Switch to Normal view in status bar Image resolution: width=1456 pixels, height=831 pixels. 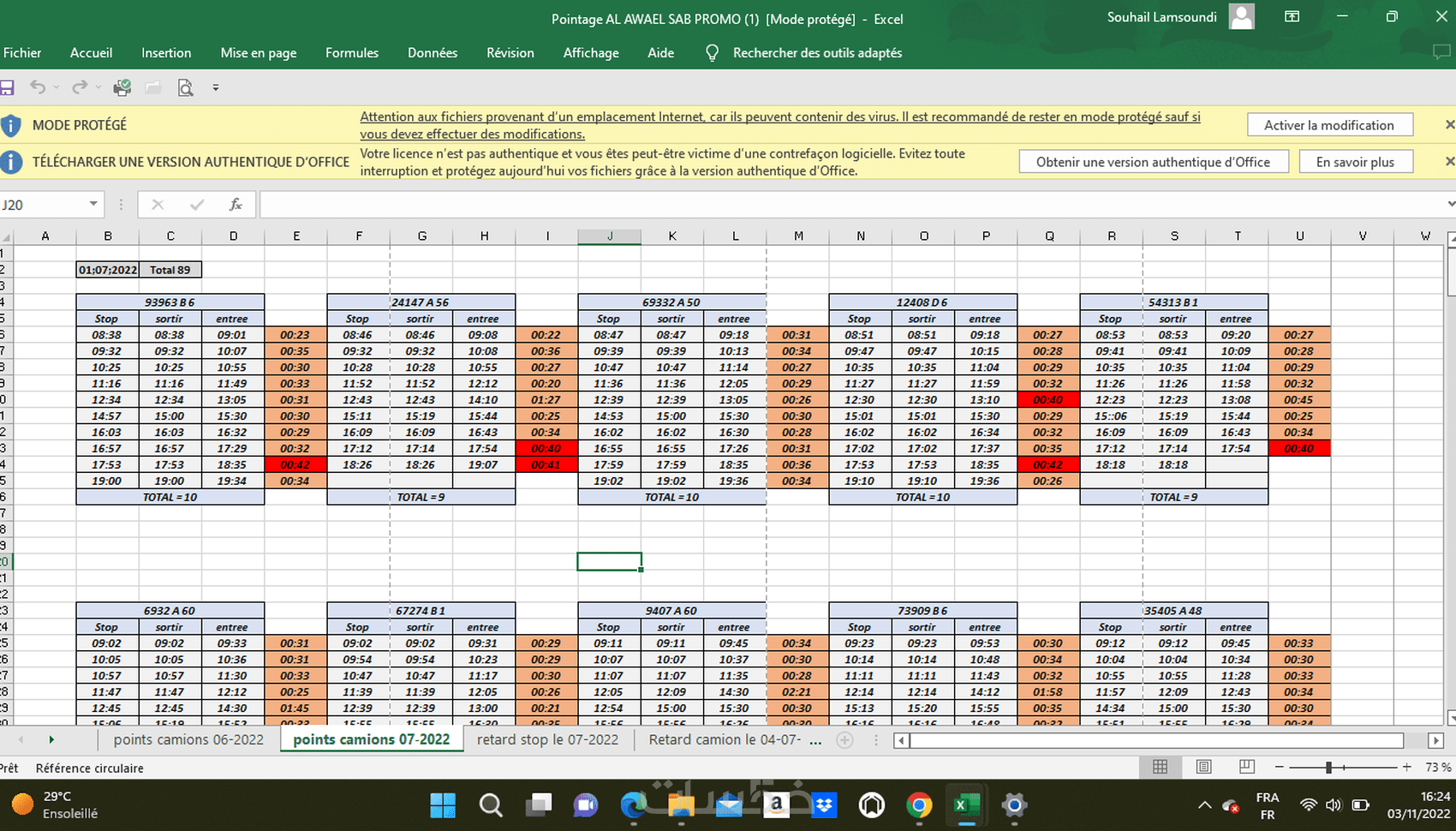click(1160, 767)
